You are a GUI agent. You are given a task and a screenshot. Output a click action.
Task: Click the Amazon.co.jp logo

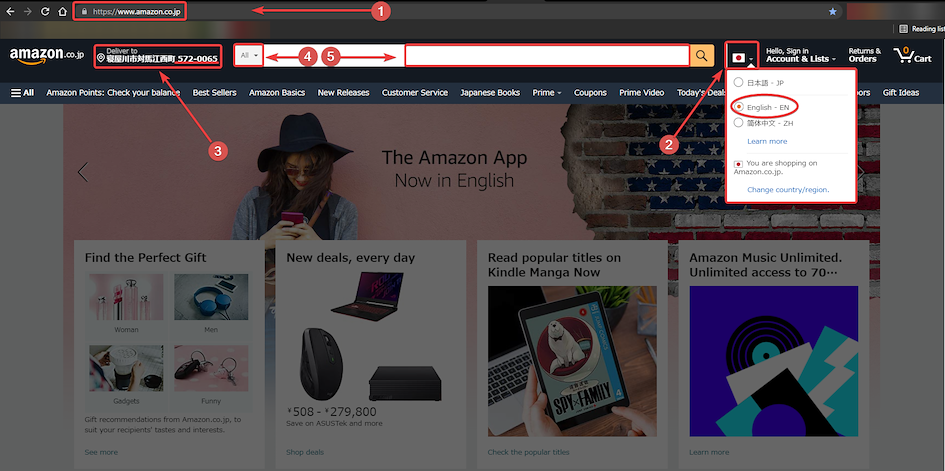[x=45, y=55]
